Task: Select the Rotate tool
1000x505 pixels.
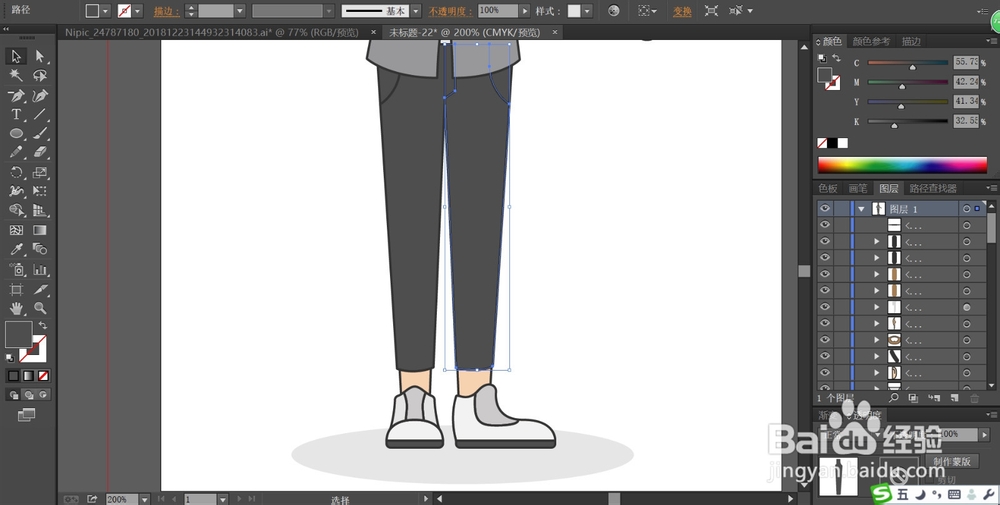Action: pos(16,172)
